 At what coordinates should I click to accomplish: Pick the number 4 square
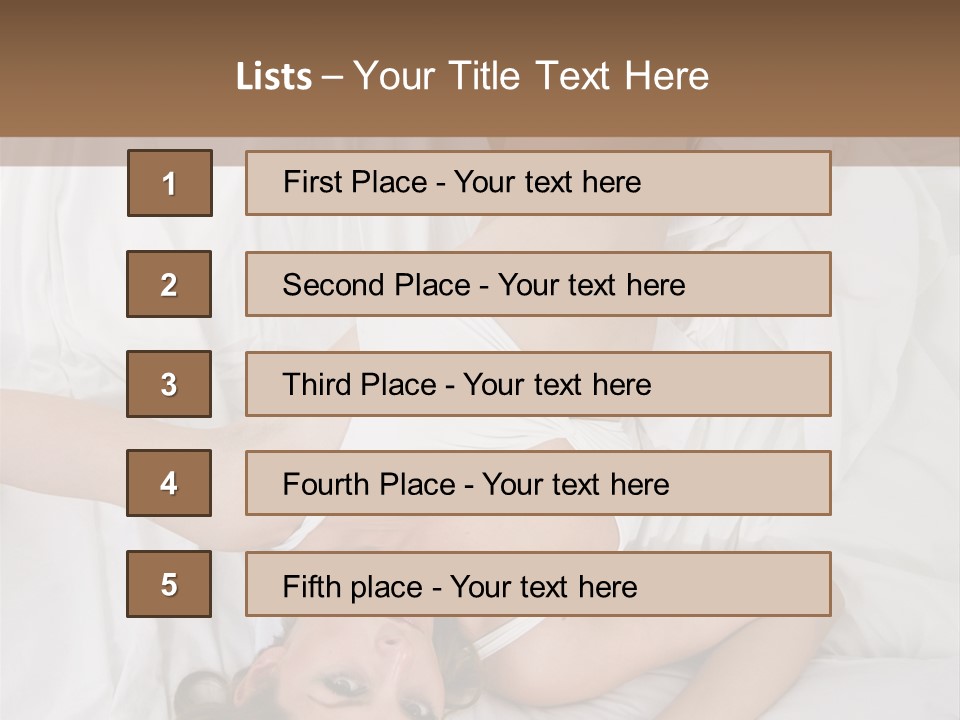point(169,484)
